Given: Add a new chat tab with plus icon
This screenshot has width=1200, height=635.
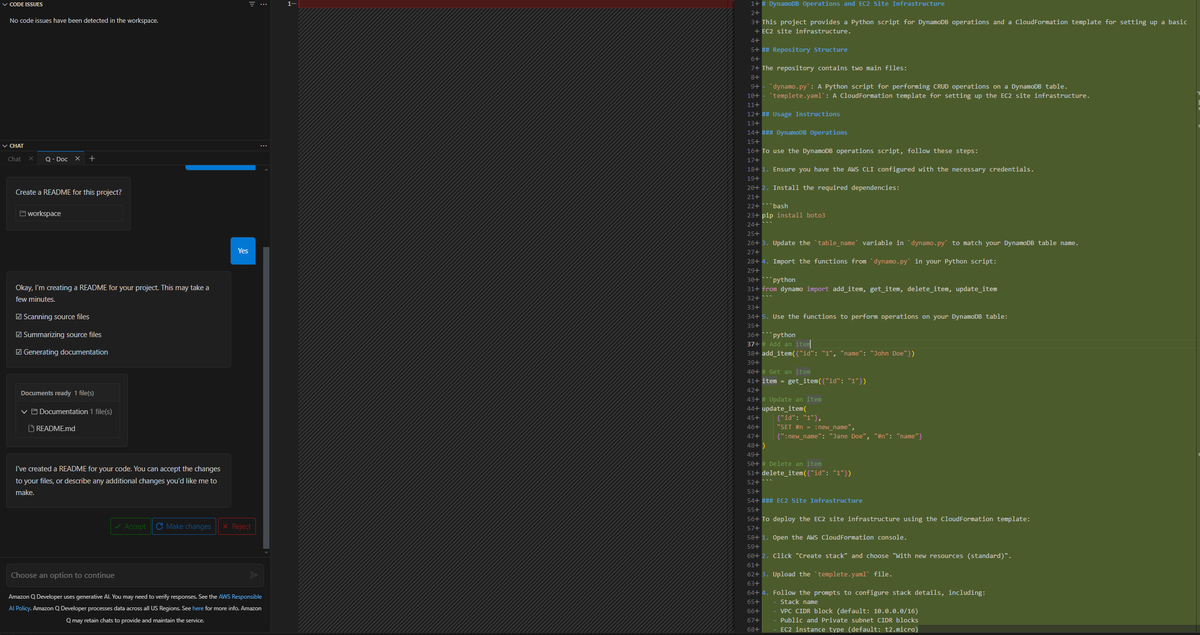Looking at the screenshot, I should (92, 159).
